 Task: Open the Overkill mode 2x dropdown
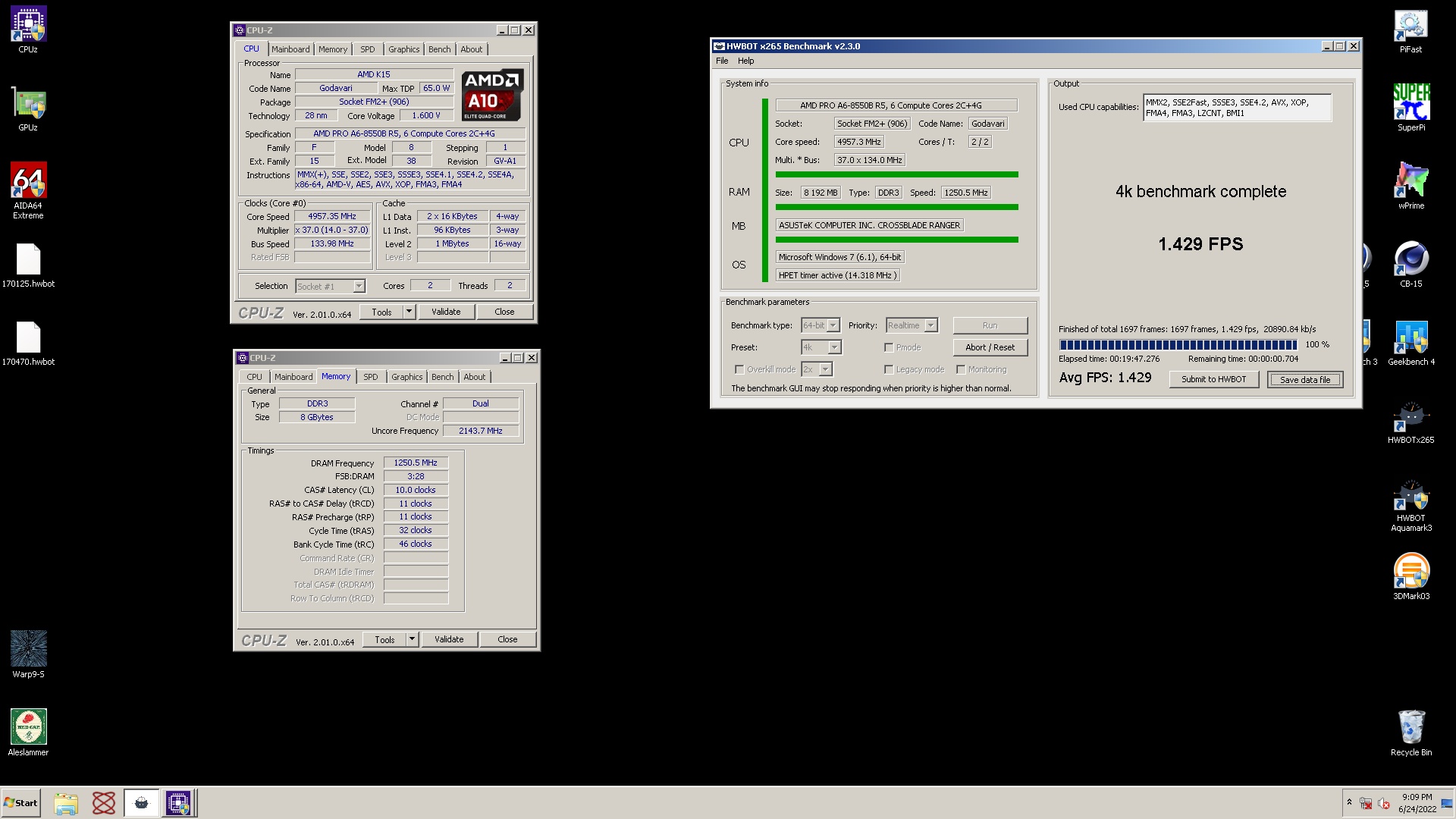[817, 369]
